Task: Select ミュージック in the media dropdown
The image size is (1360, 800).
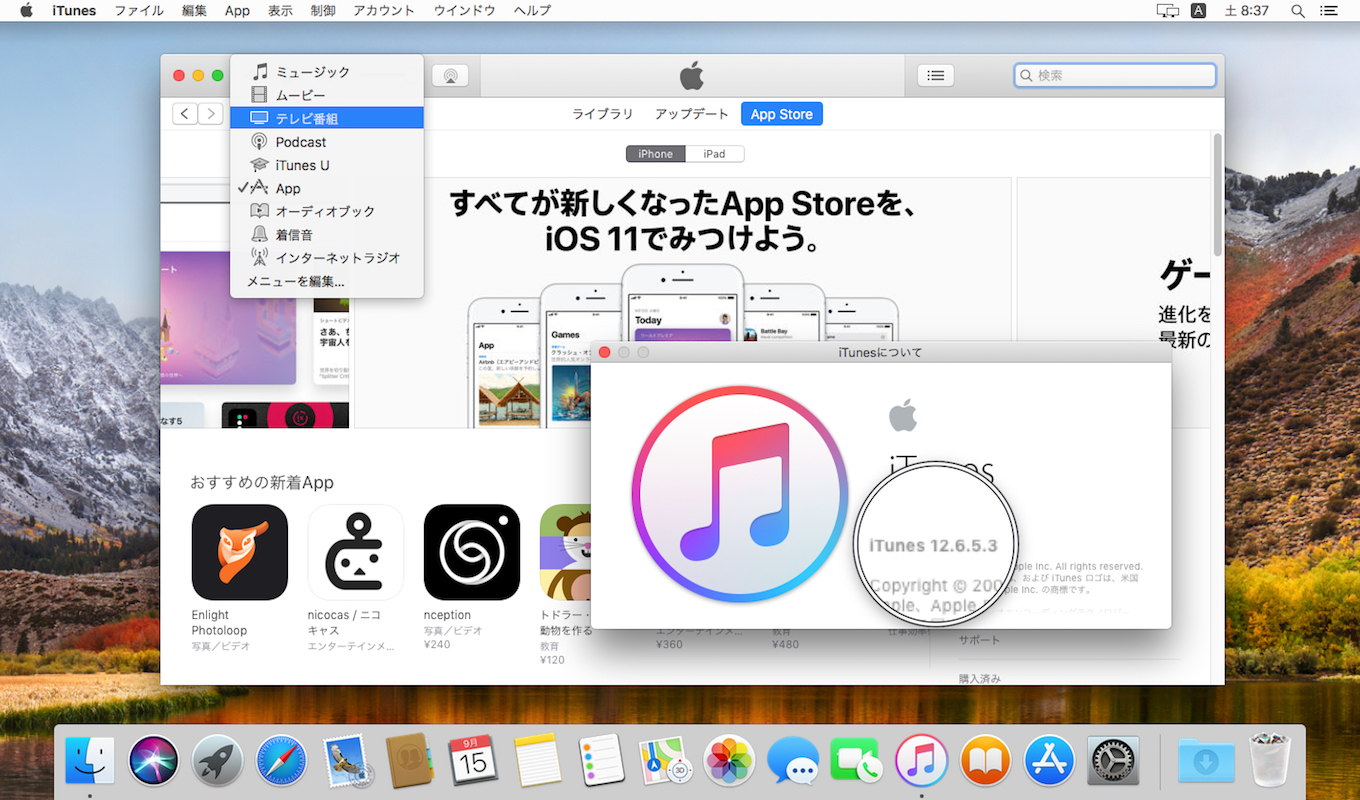Action: pyautogui.click(x=327, y=72)
